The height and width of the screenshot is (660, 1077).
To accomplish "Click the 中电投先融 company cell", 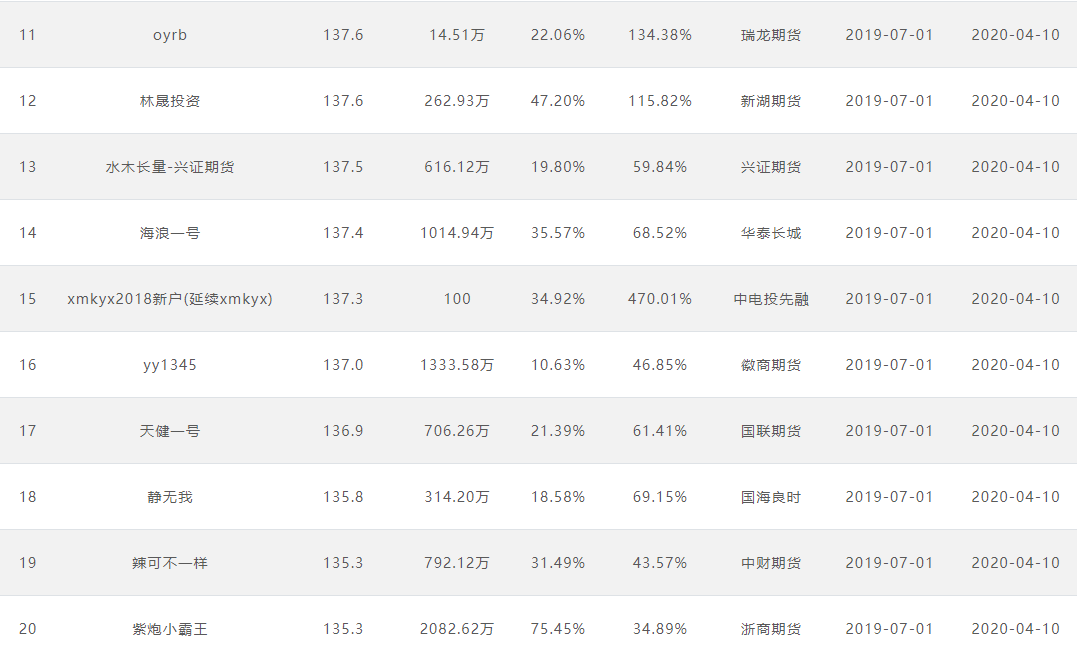I will tap(771, 299).
